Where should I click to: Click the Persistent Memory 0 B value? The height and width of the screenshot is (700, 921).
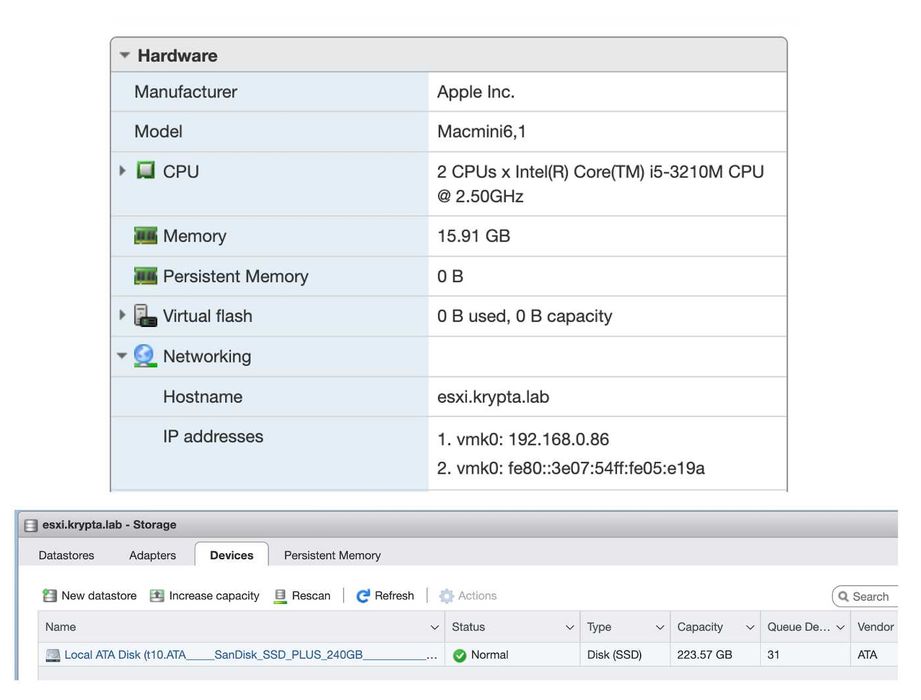click(450, 276)
